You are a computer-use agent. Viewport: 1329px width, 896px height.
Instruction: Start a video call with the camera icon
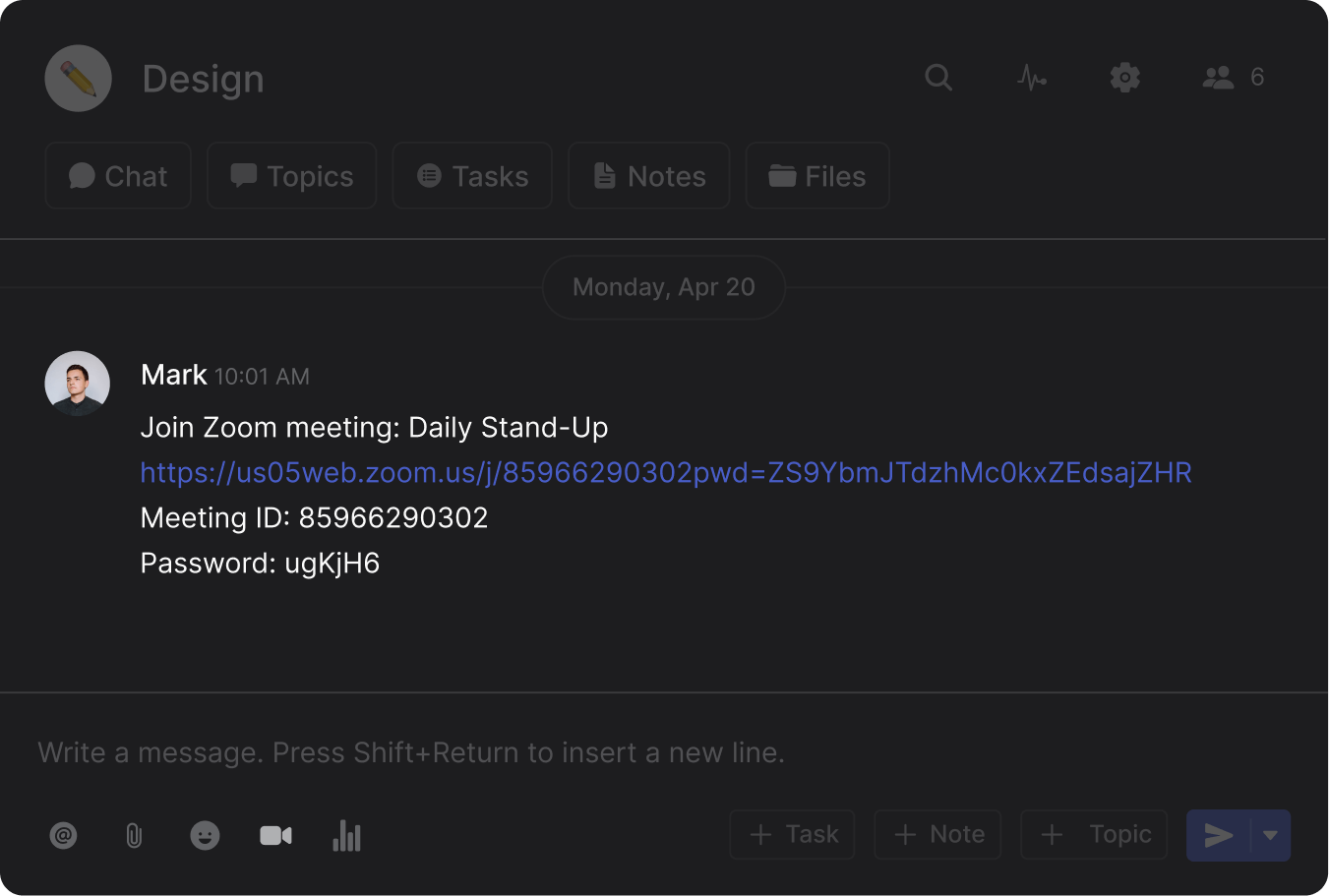coord(275,835)
